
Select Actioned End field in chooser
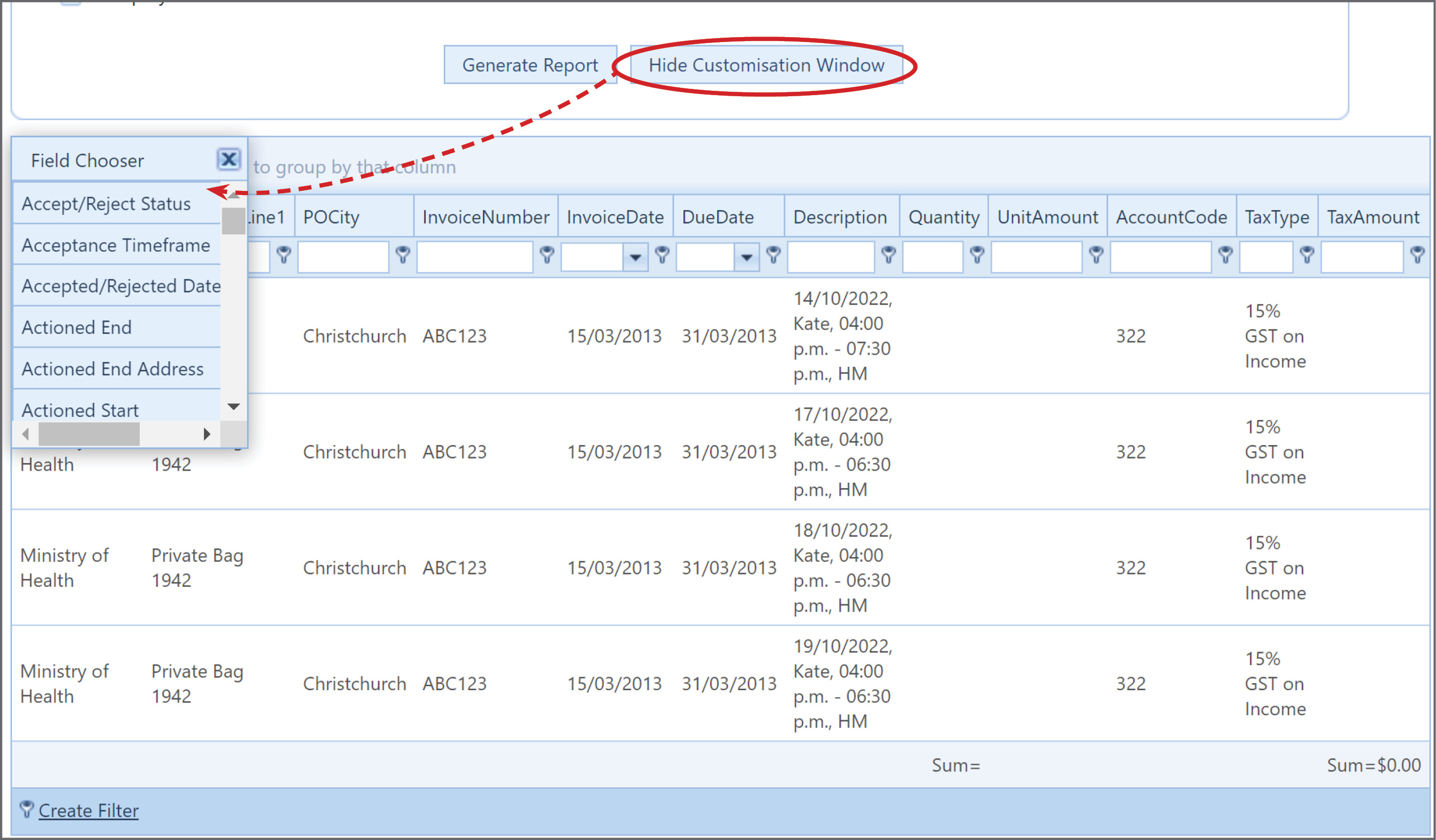click(x=117, y=327)
